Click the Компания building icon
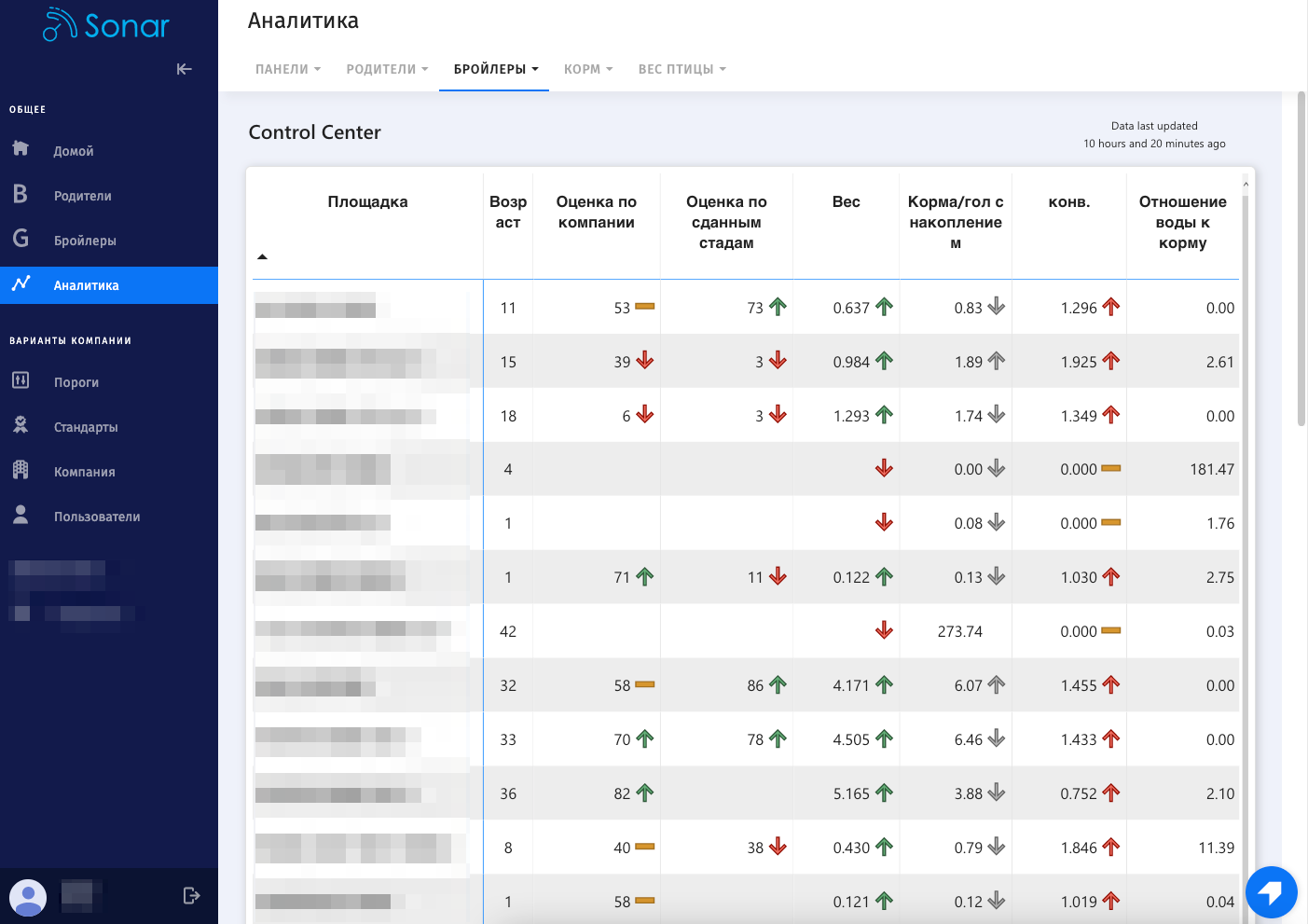 21,470
